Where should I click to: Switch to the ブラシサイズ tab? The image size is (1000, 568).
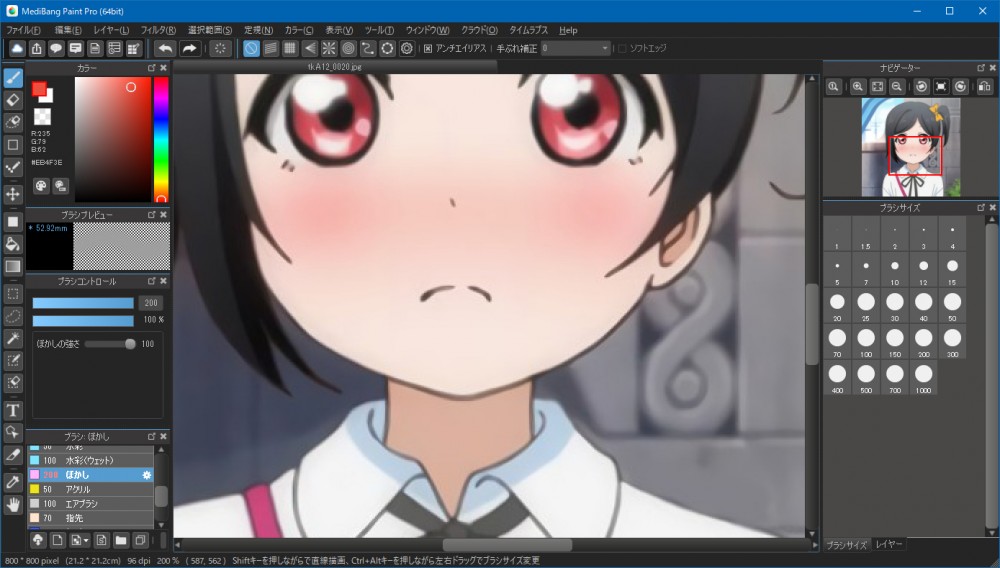846,545
